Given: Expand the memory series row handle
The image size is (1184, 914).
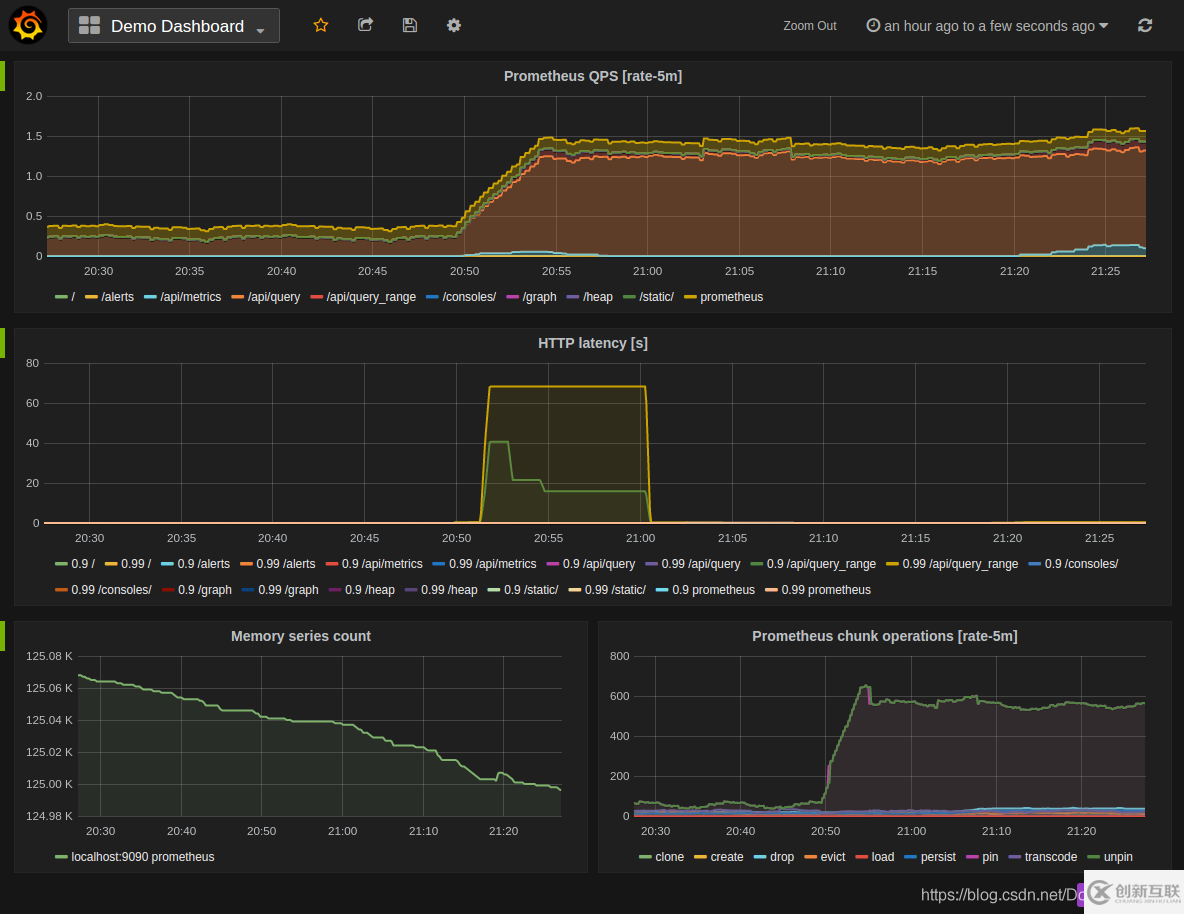Looking at the screenshot, I should 3,636.
